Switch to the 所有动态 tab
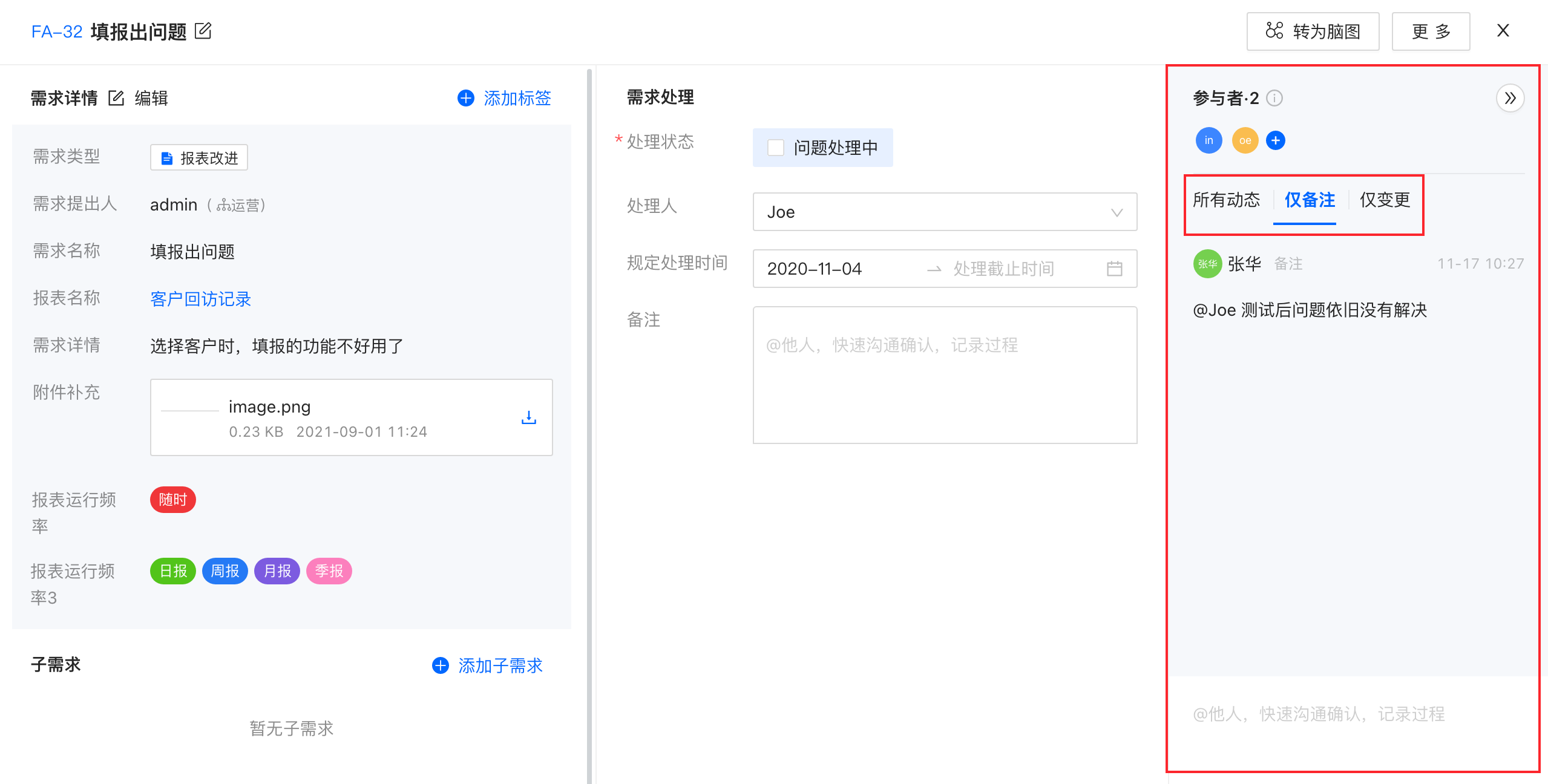This screenshot has width=1548, height=784. [1226, 200]
